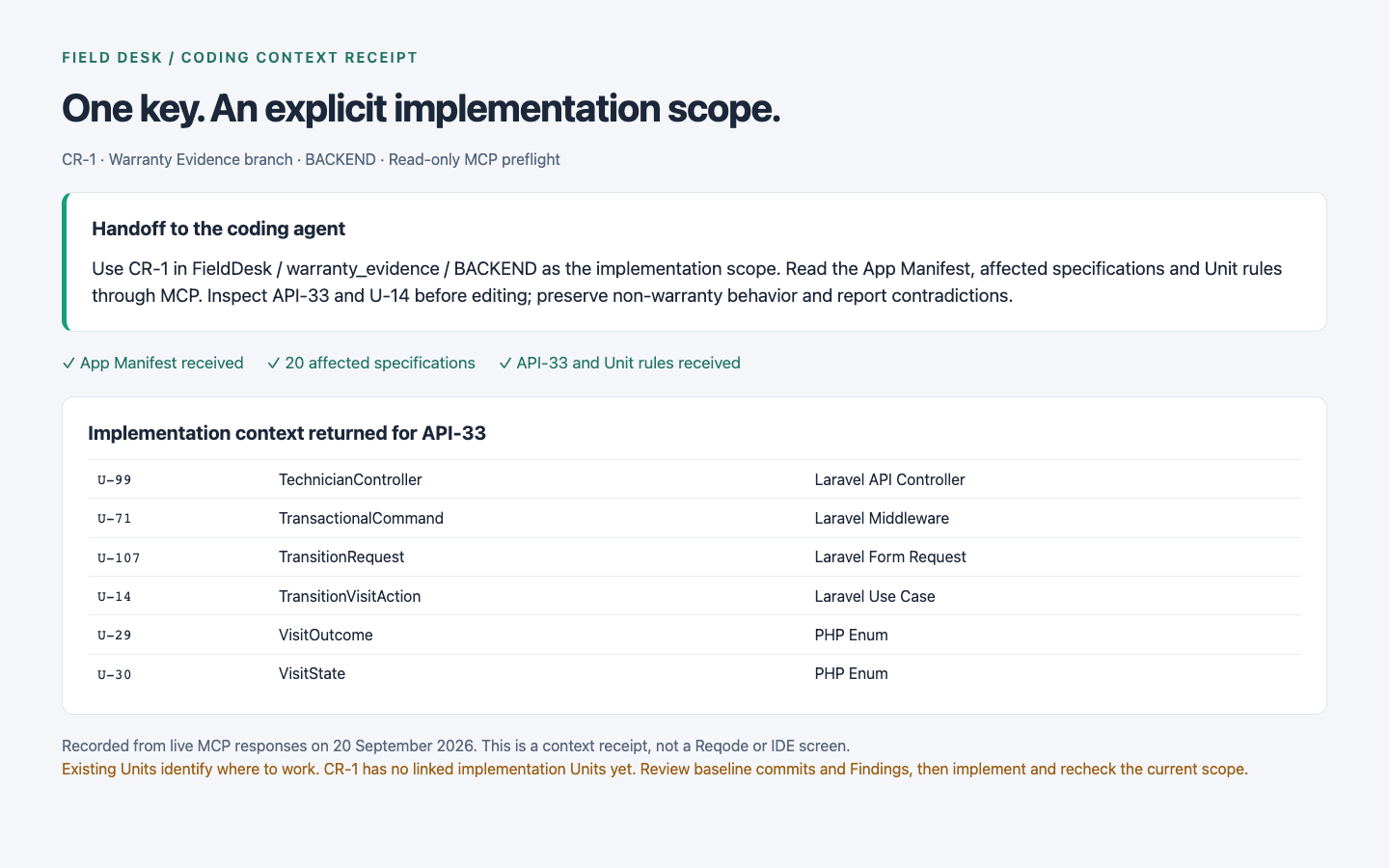The height and width of the screenshot is (868, 1389).
Task: Click the Laravel Use Case type cell
Action: coord(875,596)
